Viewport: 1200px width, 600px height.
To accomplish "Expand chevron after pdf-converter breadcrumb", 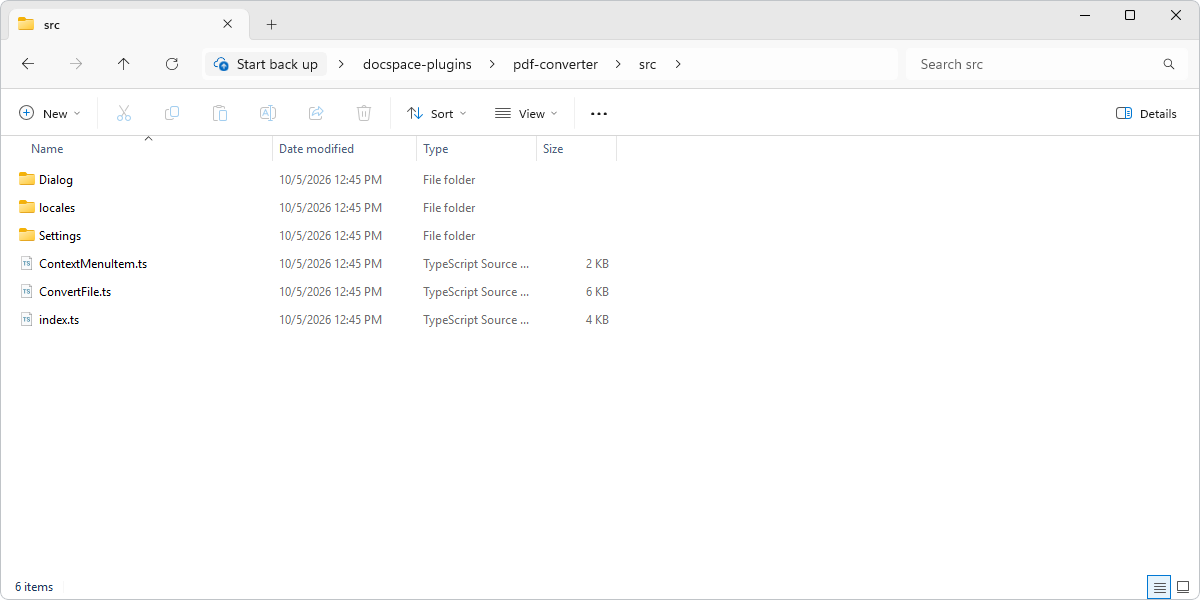I will (618, 64).
